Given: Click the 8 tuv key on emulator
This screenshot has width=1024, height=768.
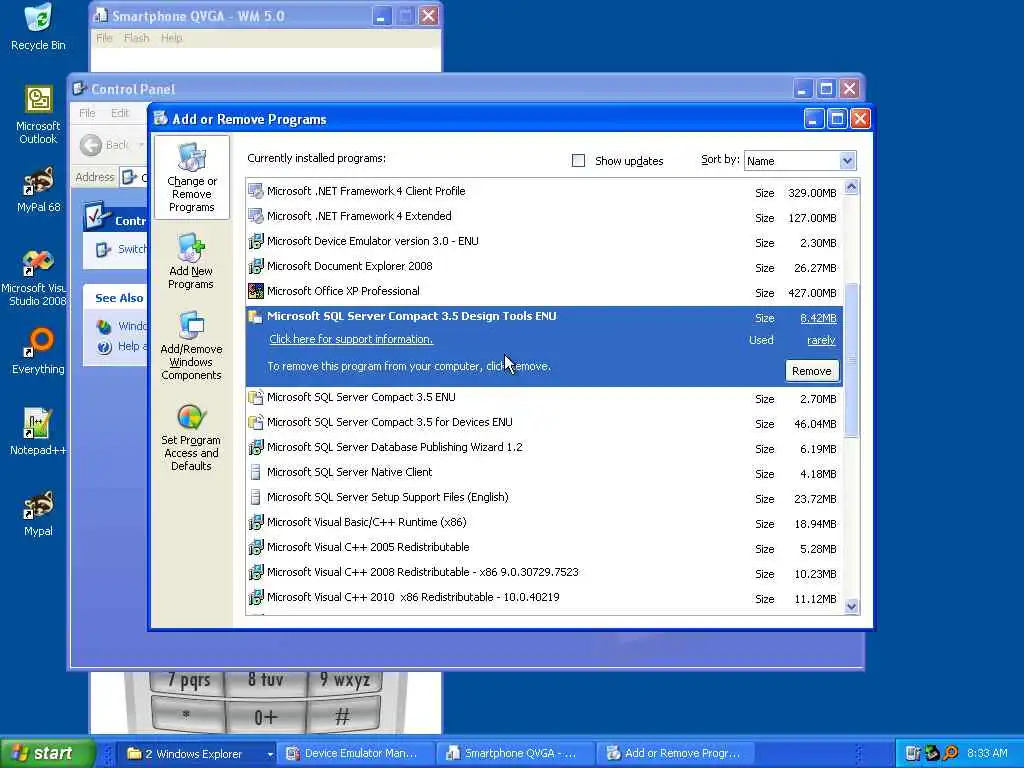Looking at the screenshot, I should [x=265, y=680].
